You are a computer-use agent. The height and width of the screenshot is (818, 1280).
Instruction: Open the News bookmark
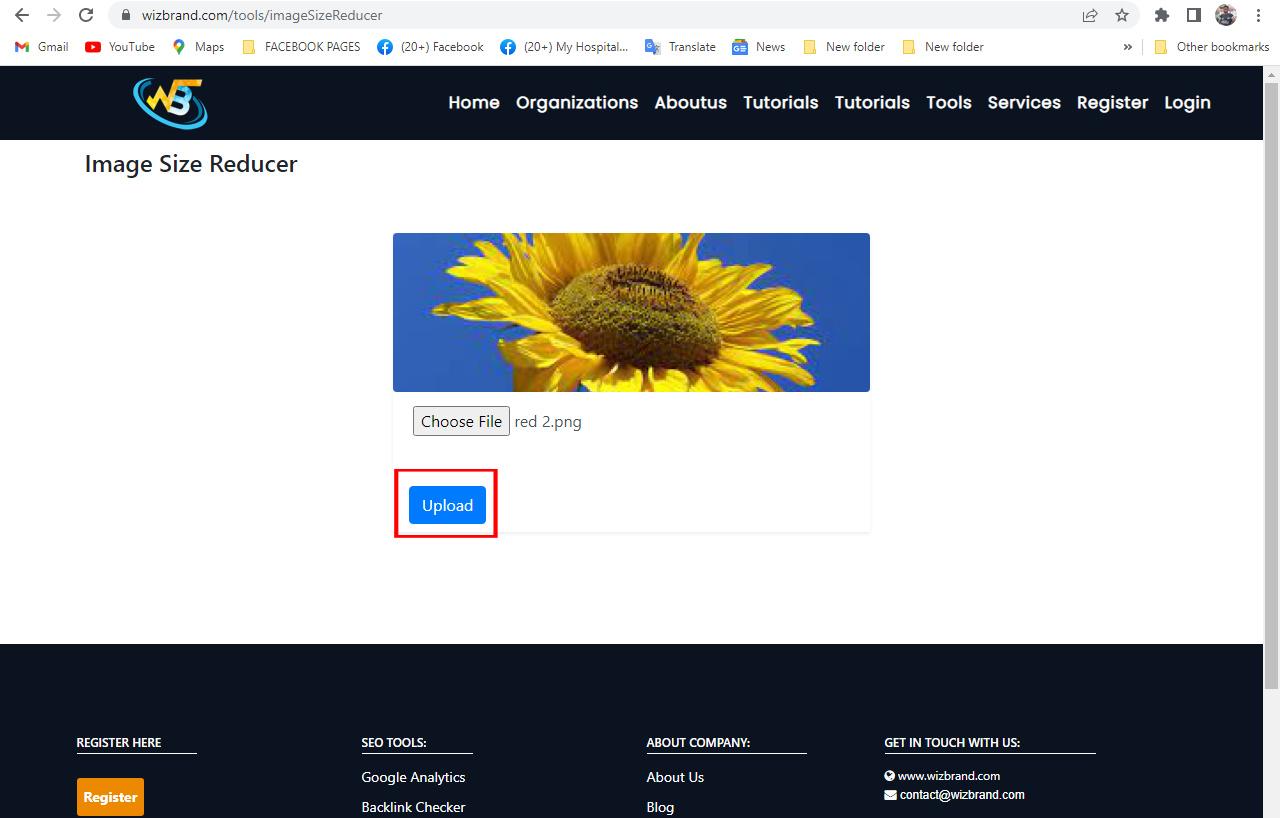[x=758, y=46]
